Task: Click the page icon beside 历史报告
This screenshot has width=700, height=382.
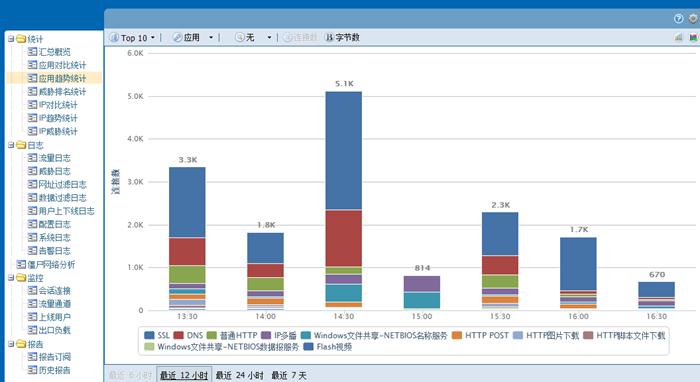Action: pyautogui.click(x=32, y=370)
